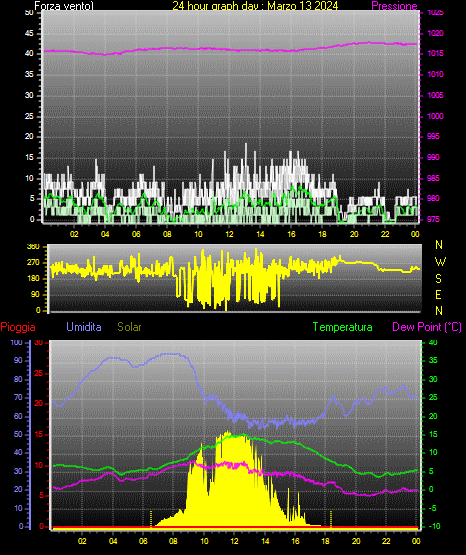The width and height of the screenshot is (466, 555).
Task: Click the S wind direction letter
Action: [438, 279]
